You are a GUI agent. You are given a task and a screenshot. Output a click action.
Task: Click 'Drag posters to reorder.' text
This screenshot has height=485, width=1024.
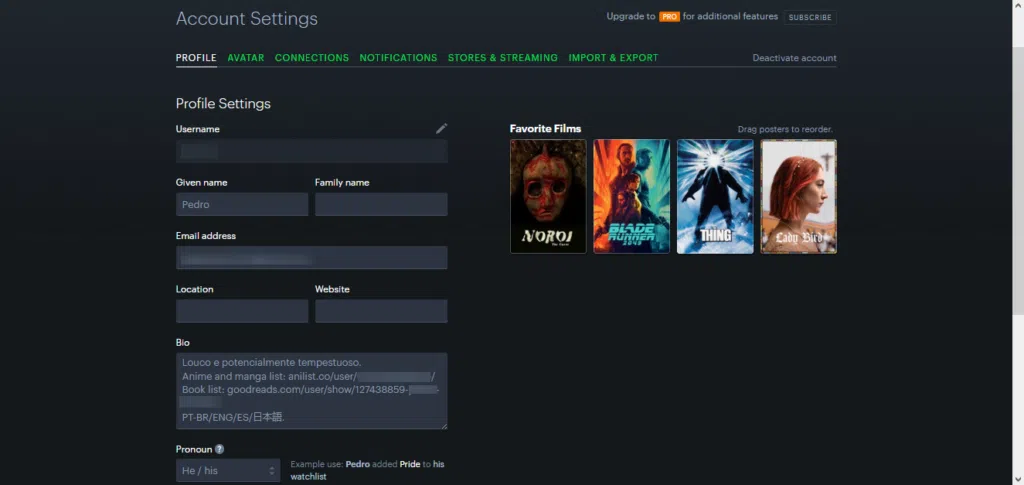[x=785, y=129]
